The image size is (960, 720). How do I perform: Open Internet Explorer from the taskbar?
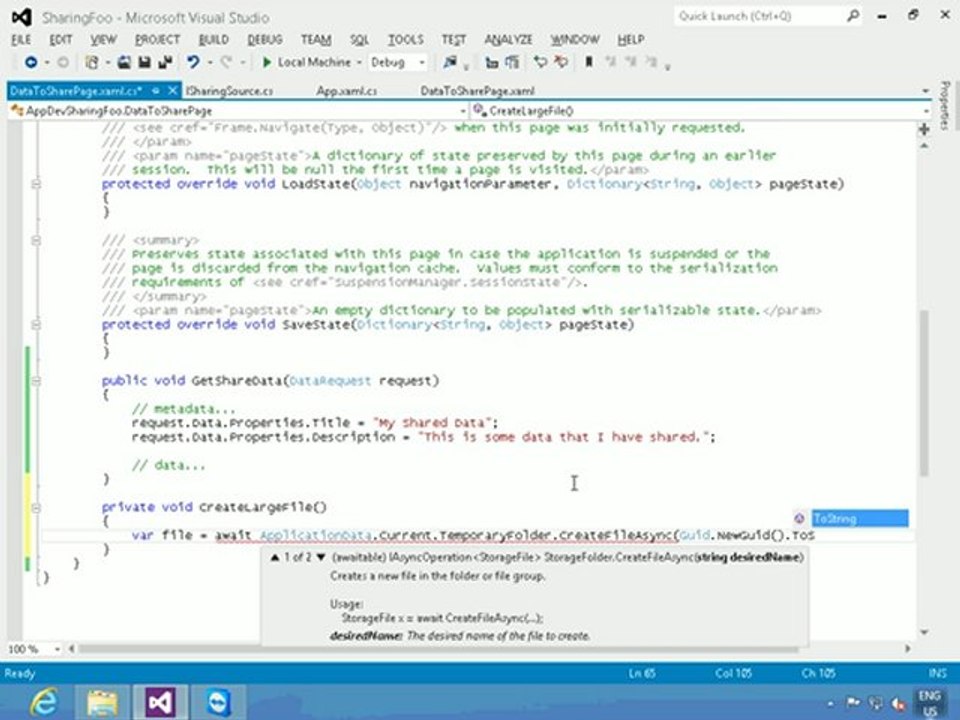[45, 702]
